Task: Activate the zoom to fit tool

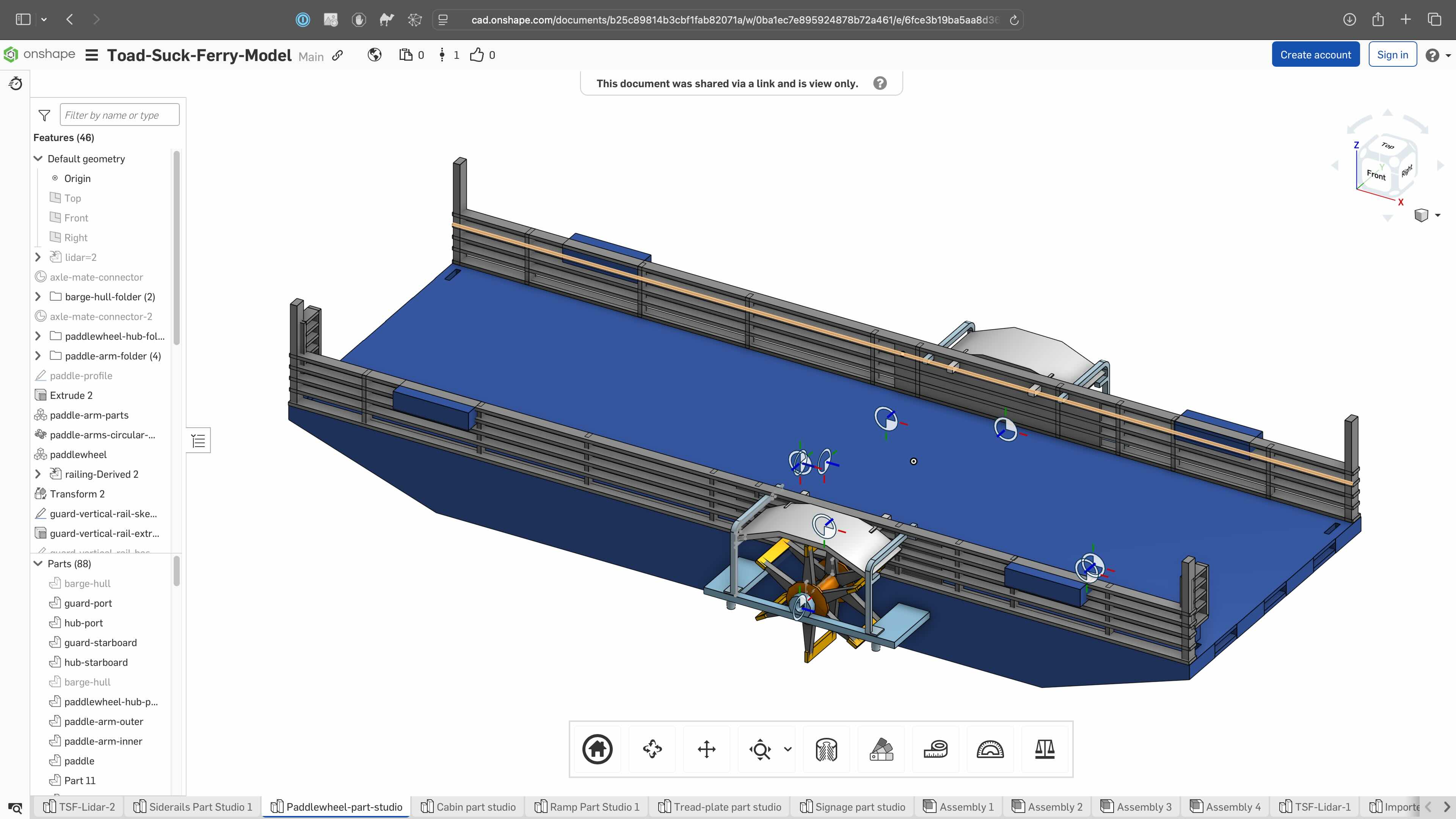Action: 760,750
